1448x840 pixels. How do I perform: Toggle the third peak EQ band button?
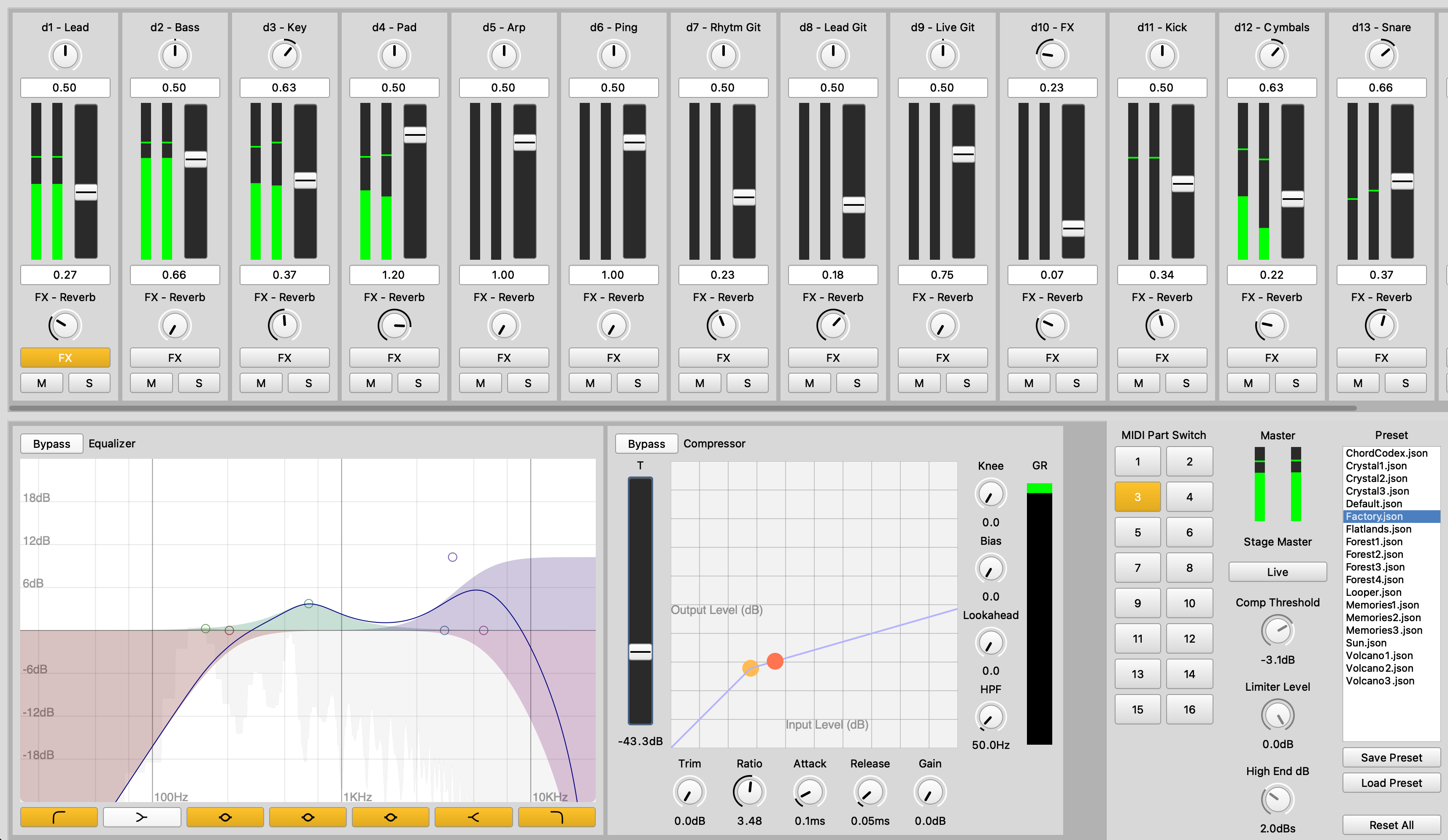(391, 817)
